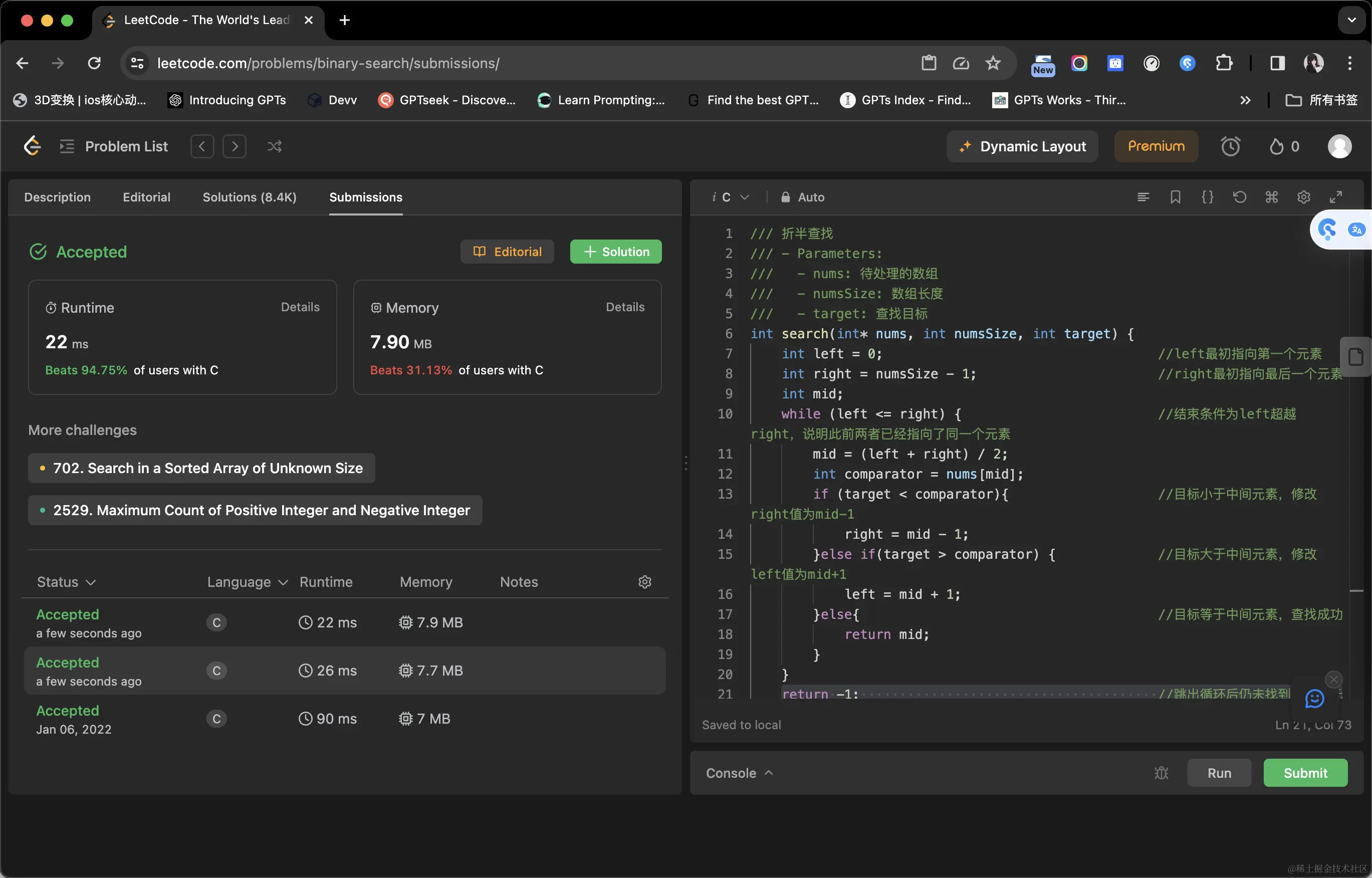Pick a random problem with the shuffle icon
Screen dimensions: 1372x878
[274, 146]
